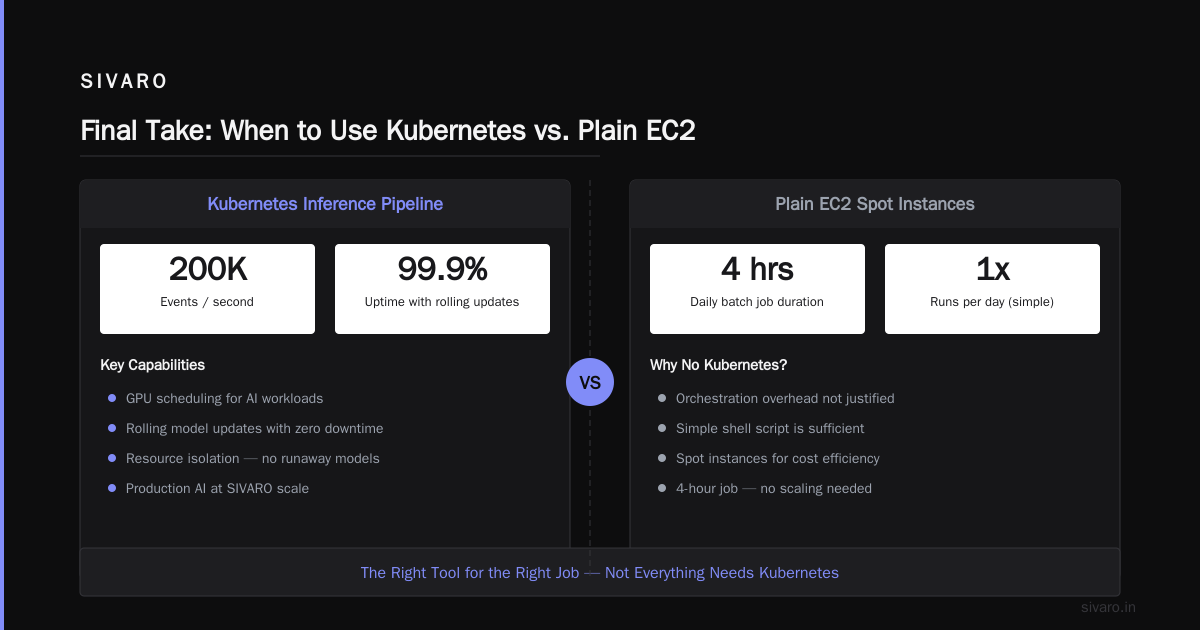Screen dimensions: 1200x630
Task: Click Rolling model updates with zero downtime
Action: click(x=254, y=428)
